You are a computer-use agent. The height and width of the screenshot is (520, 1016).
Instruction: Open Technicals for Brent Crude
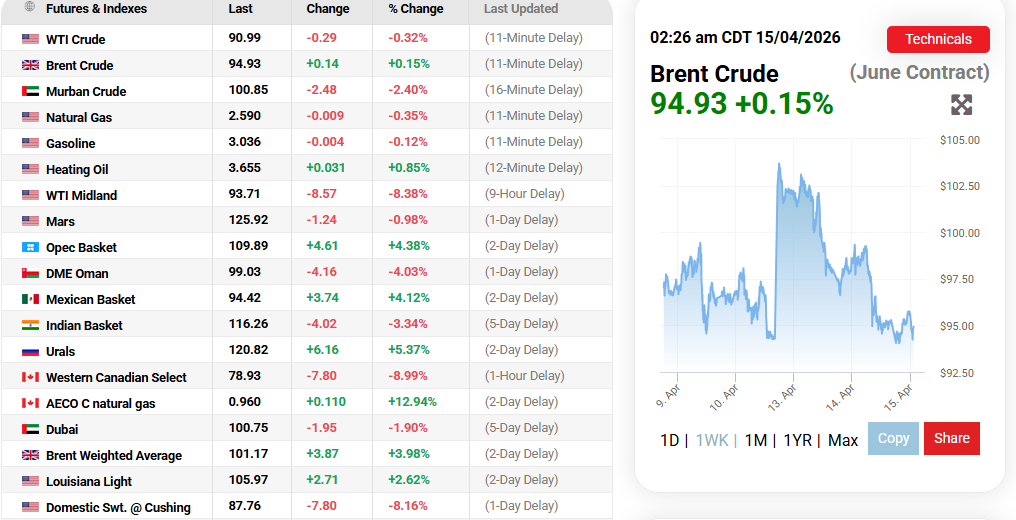[x=938, y=39]
